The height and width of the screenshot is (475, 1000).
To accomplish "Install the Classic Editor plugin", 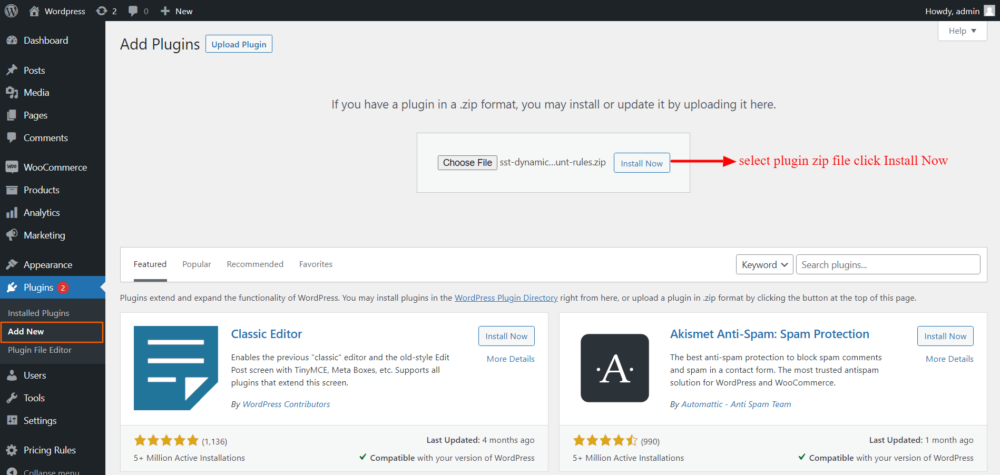I will 506,336.
